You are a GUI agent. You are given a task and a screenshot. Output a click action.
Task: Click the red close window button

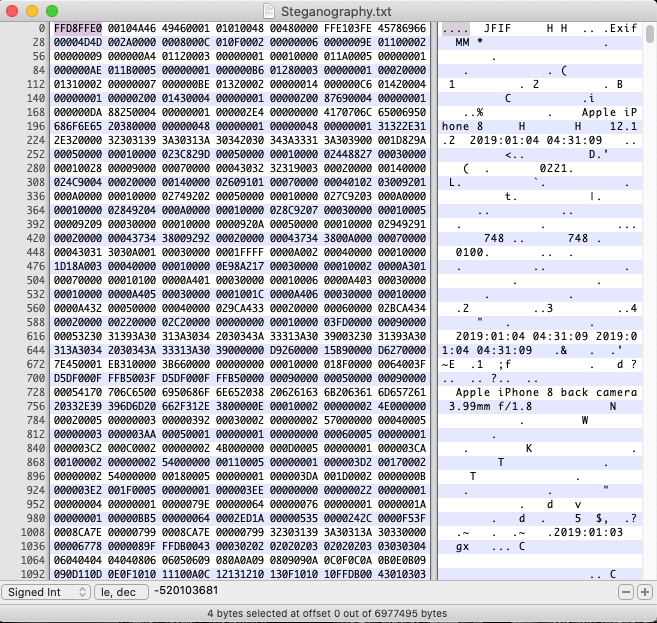coord(12,11)
